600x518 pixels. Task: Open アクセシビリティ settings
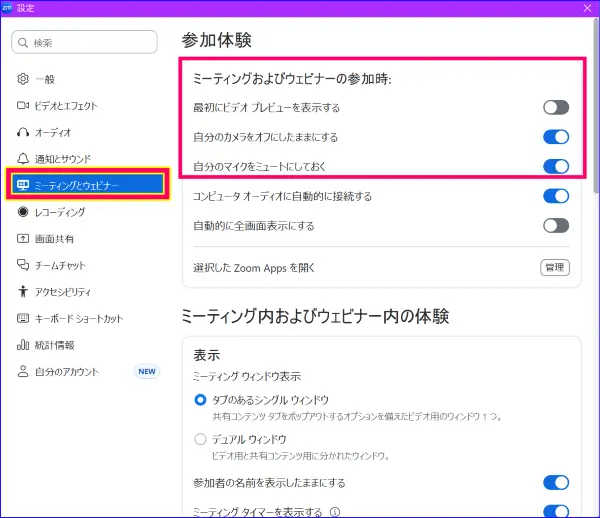tap(86, 292)
